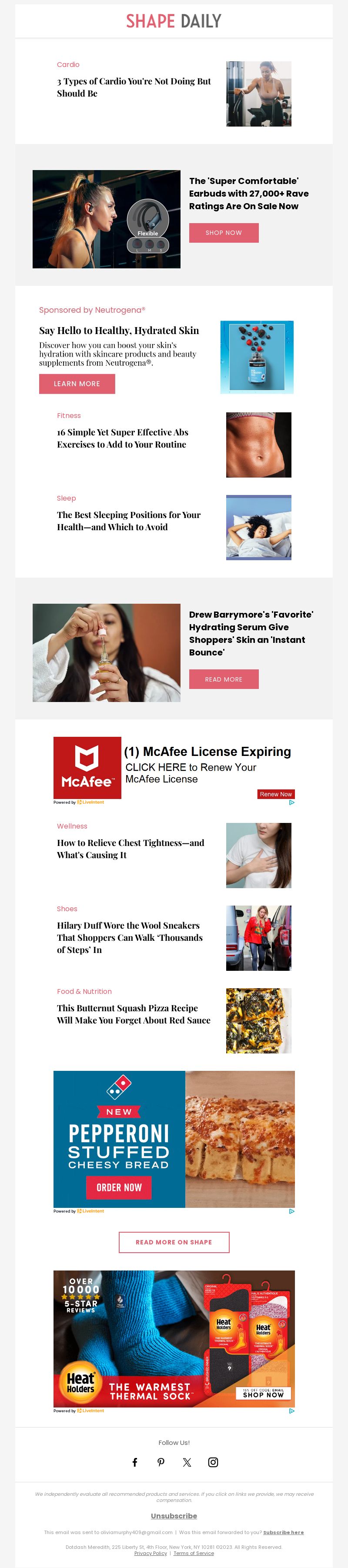Click the Unsubscribe link
Image resolution: width=348 pixels, height=1568 pixels.
click(174, 1516)
